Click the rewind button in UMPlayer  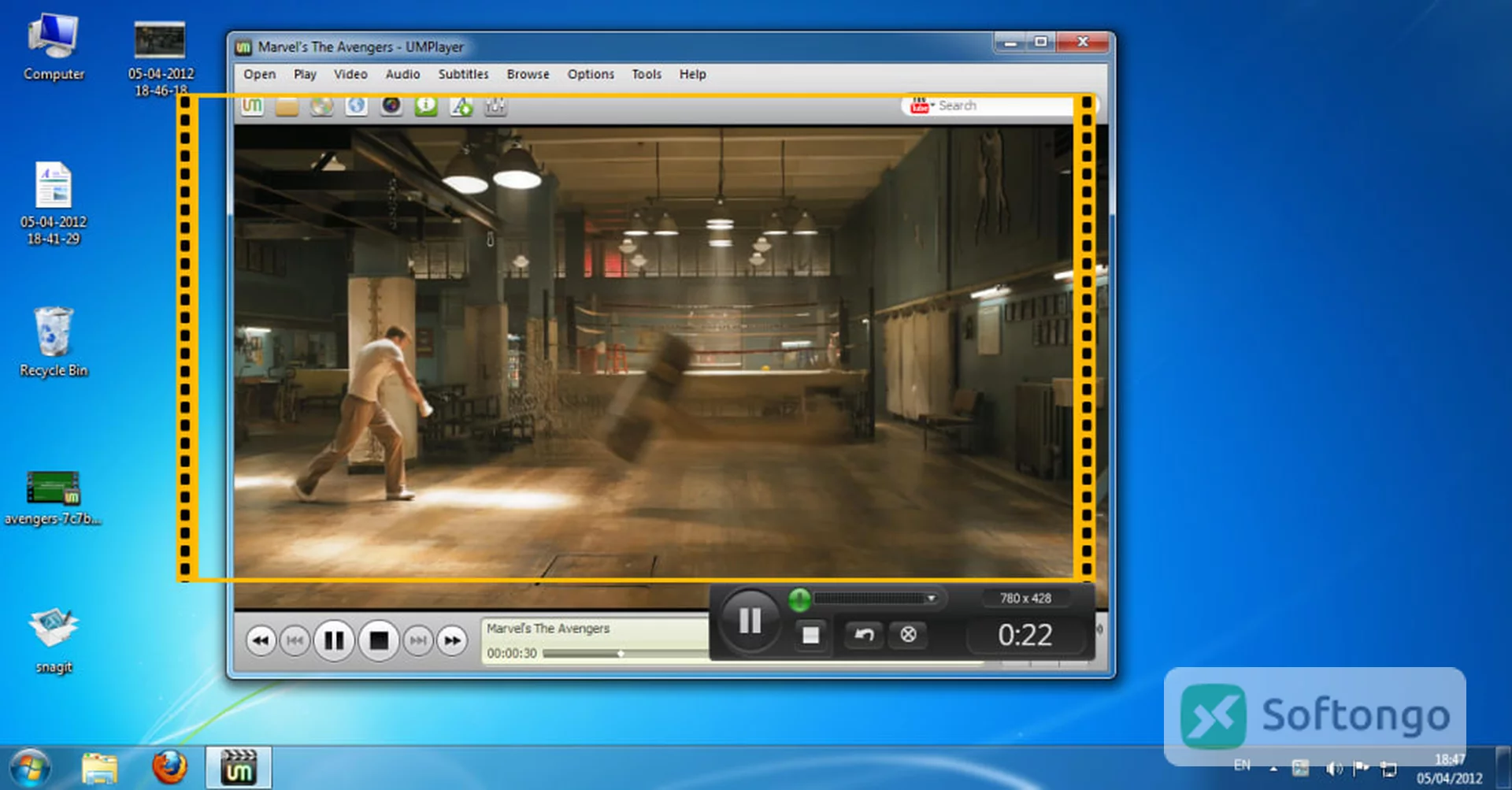(261, 641)
